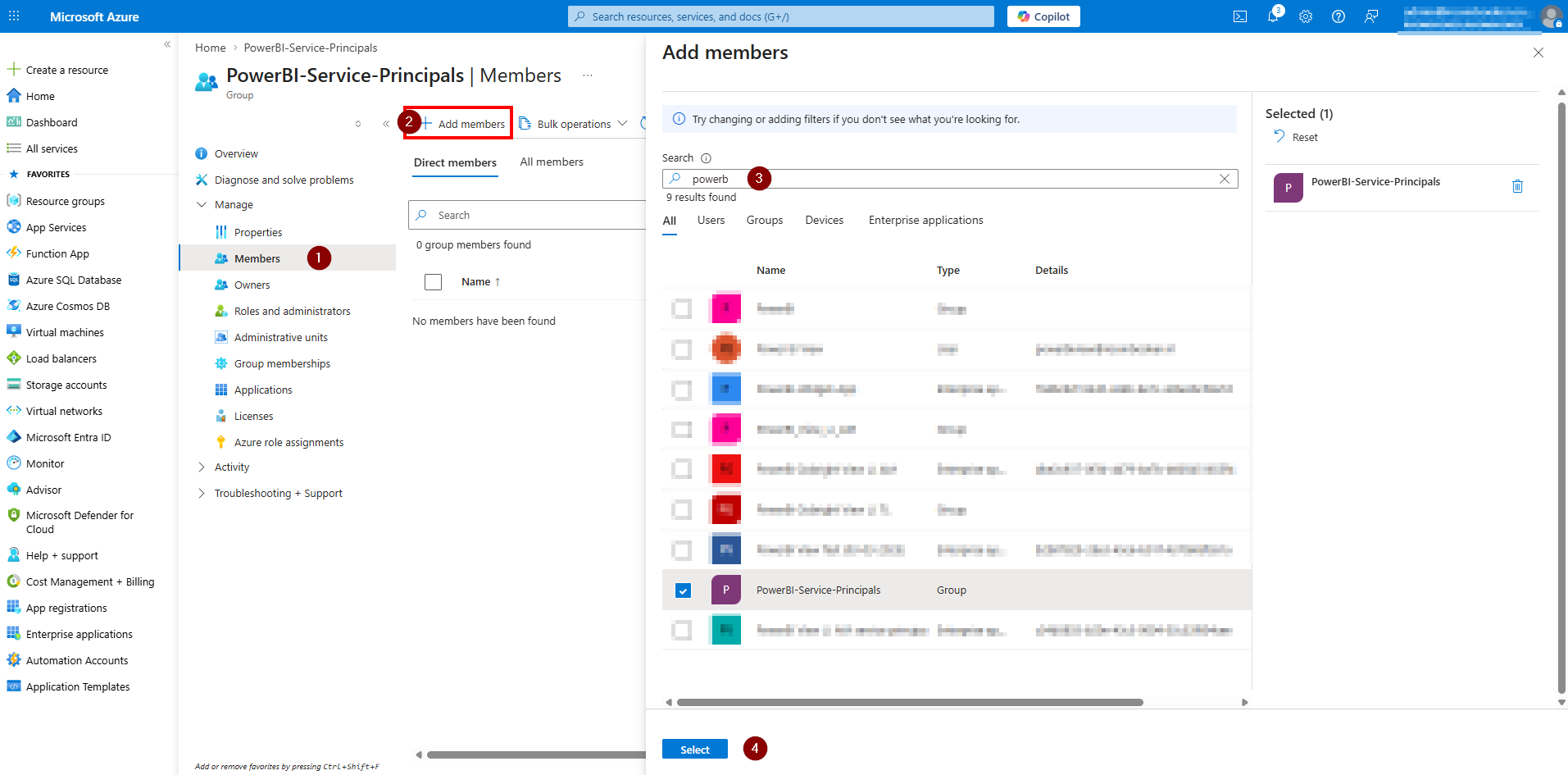The image size is (1568, 775).
Task: Uncheck the PowerBI-Service-Principals checkbox
Action: click(x=683, y=590)
